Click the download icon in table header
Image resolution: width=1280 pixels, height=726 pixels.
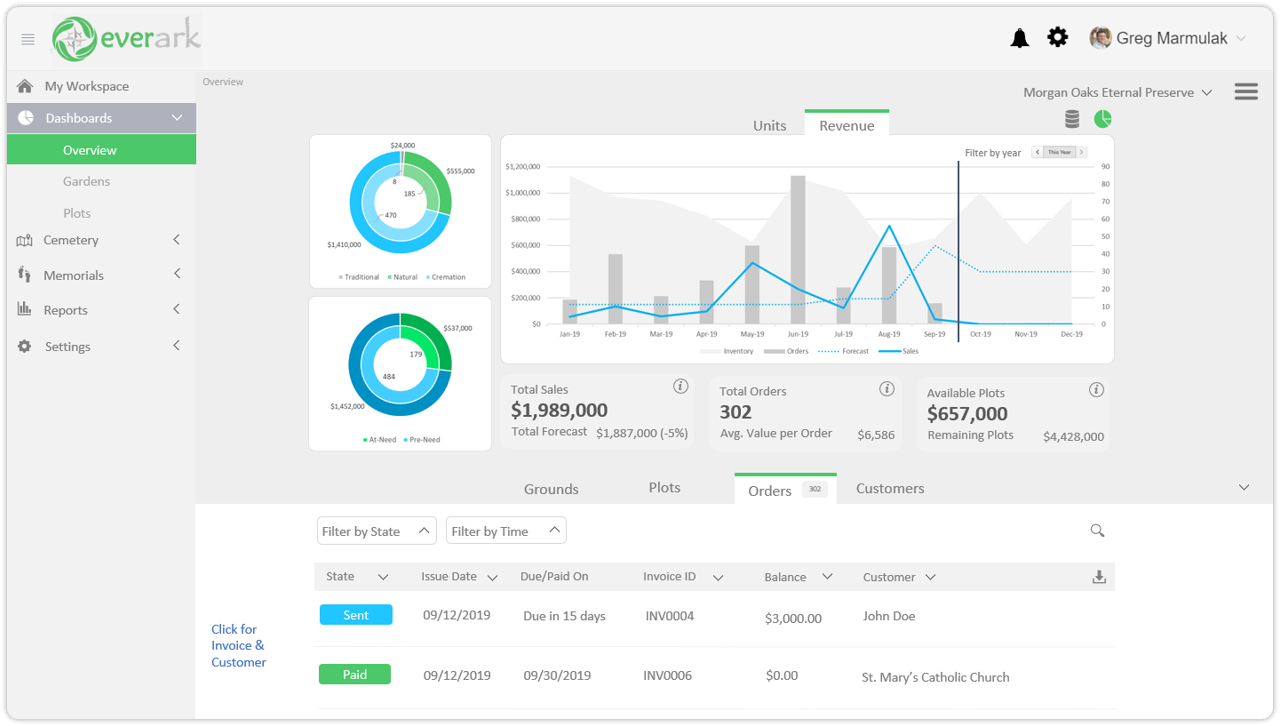coord(1099,577)
